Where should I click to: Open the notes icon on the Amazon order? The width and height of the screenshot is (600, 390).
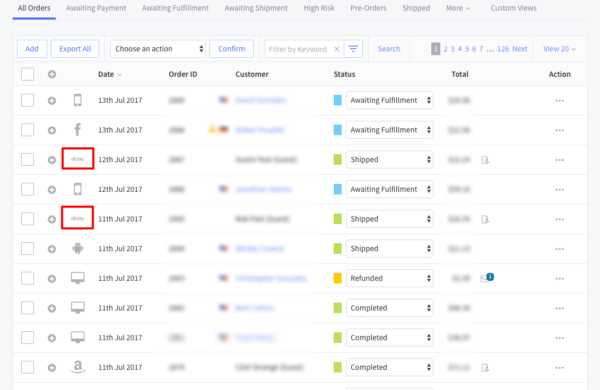click(x=485, y=368)
